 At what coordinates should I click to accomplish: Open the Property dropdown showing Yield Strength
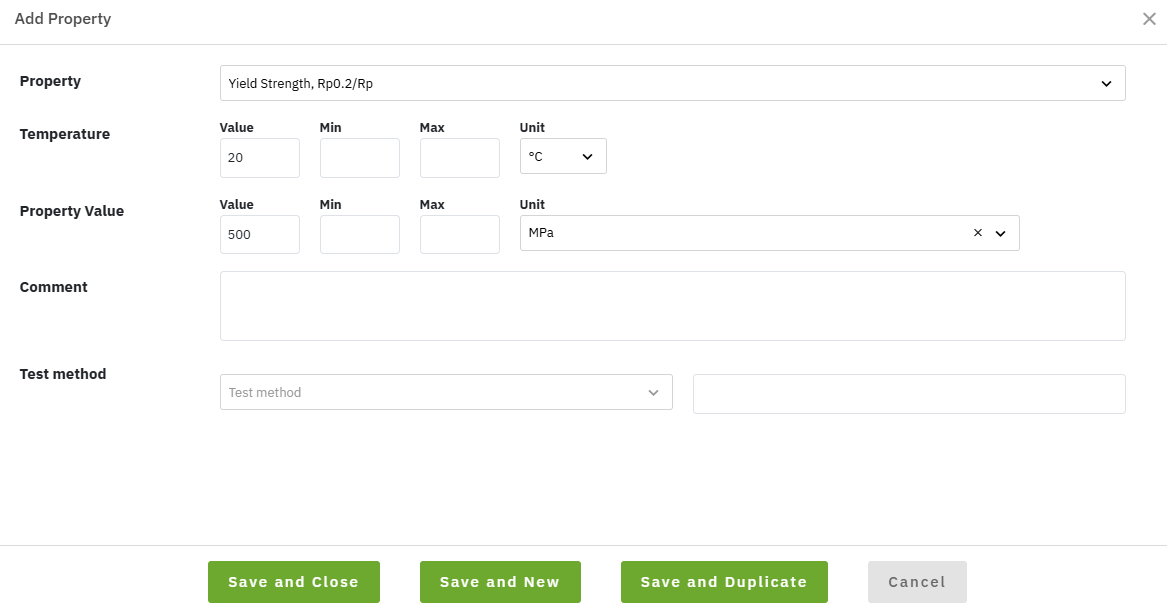click(x=672, y=84)
